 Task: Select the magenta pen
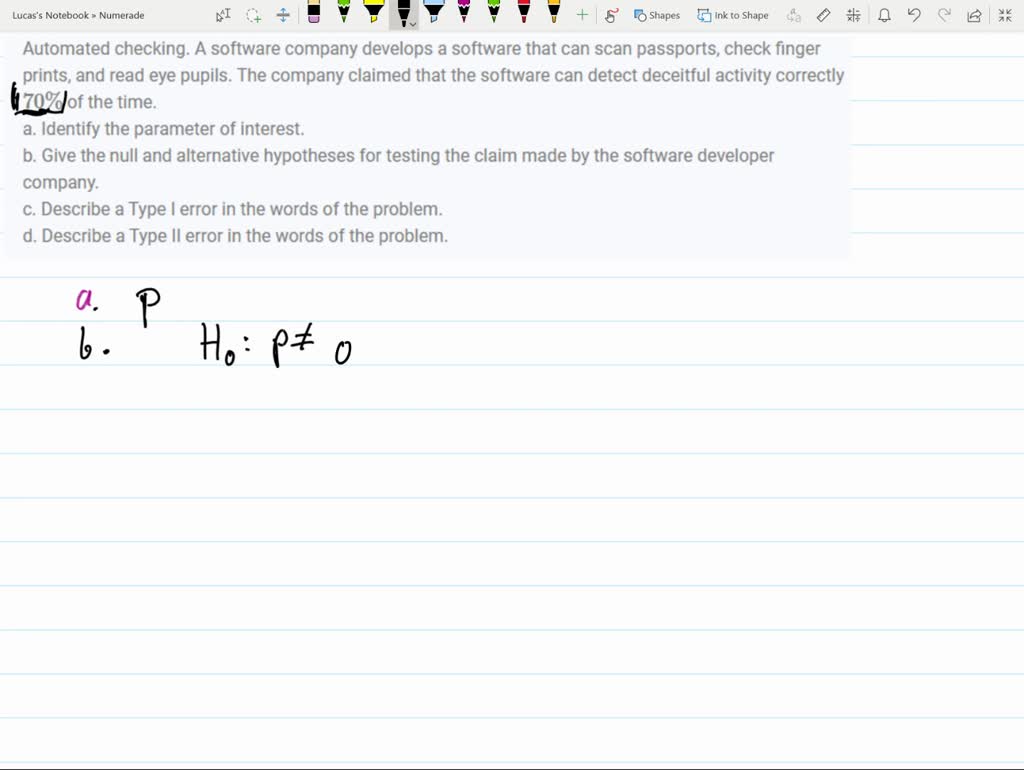point(464,12)
